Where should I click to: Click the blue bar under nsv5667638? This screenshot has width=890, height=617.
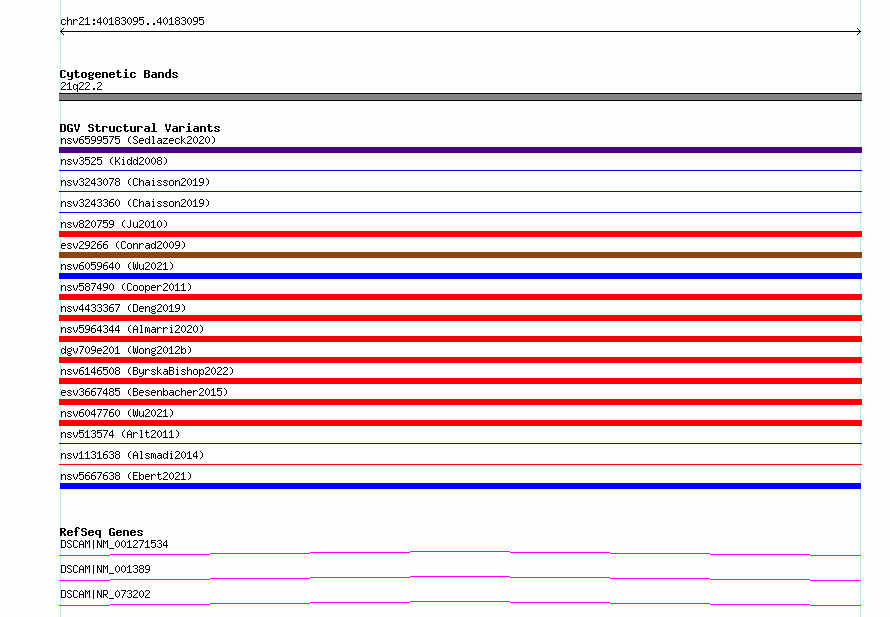click(460, 486)
